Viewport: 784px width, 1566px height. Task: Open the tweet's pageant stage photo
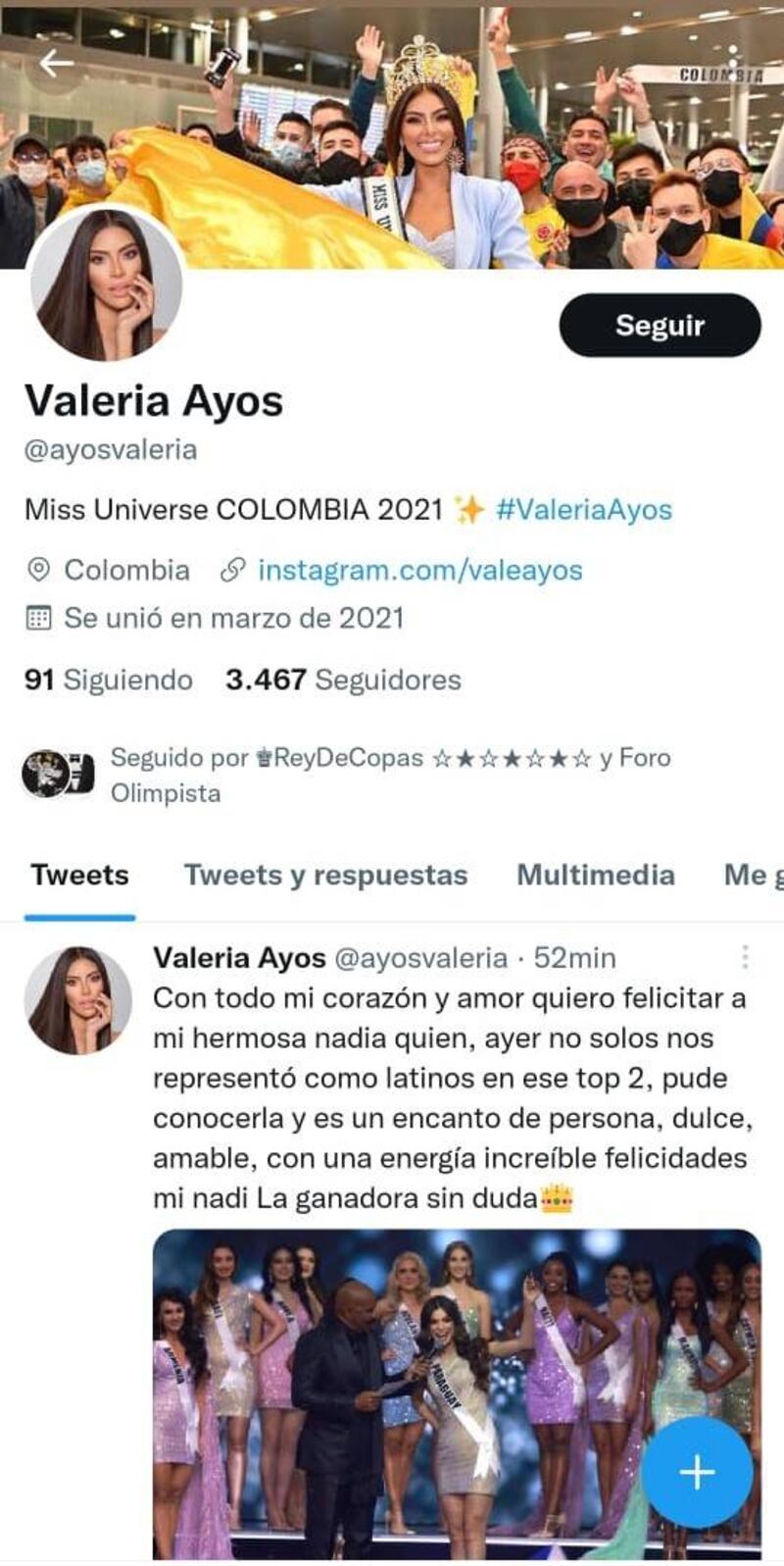[457, 1393]
